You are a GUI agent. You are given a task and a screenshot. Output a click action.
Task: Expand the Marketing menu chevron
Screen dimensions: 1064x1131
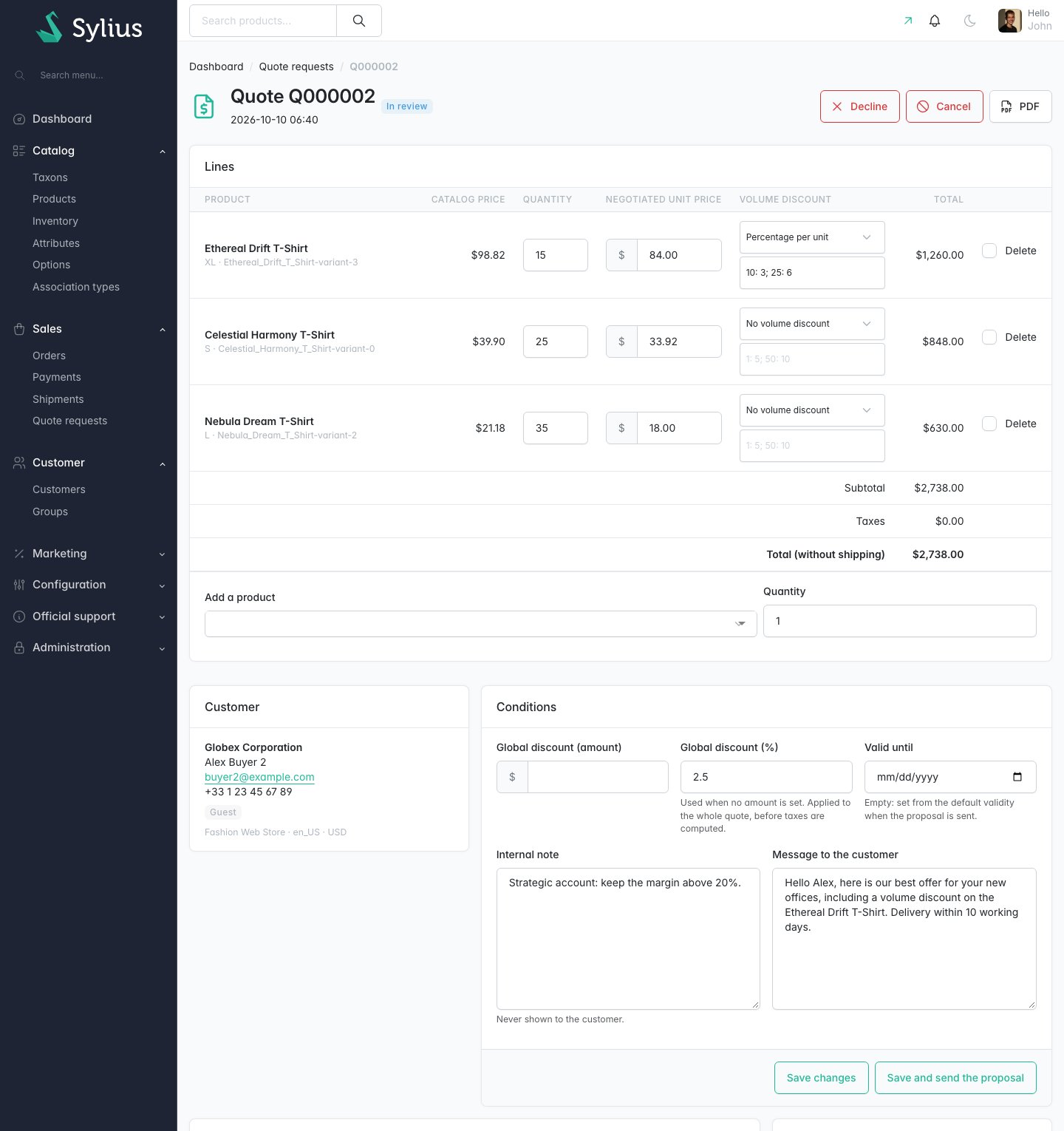pos(163,554)
